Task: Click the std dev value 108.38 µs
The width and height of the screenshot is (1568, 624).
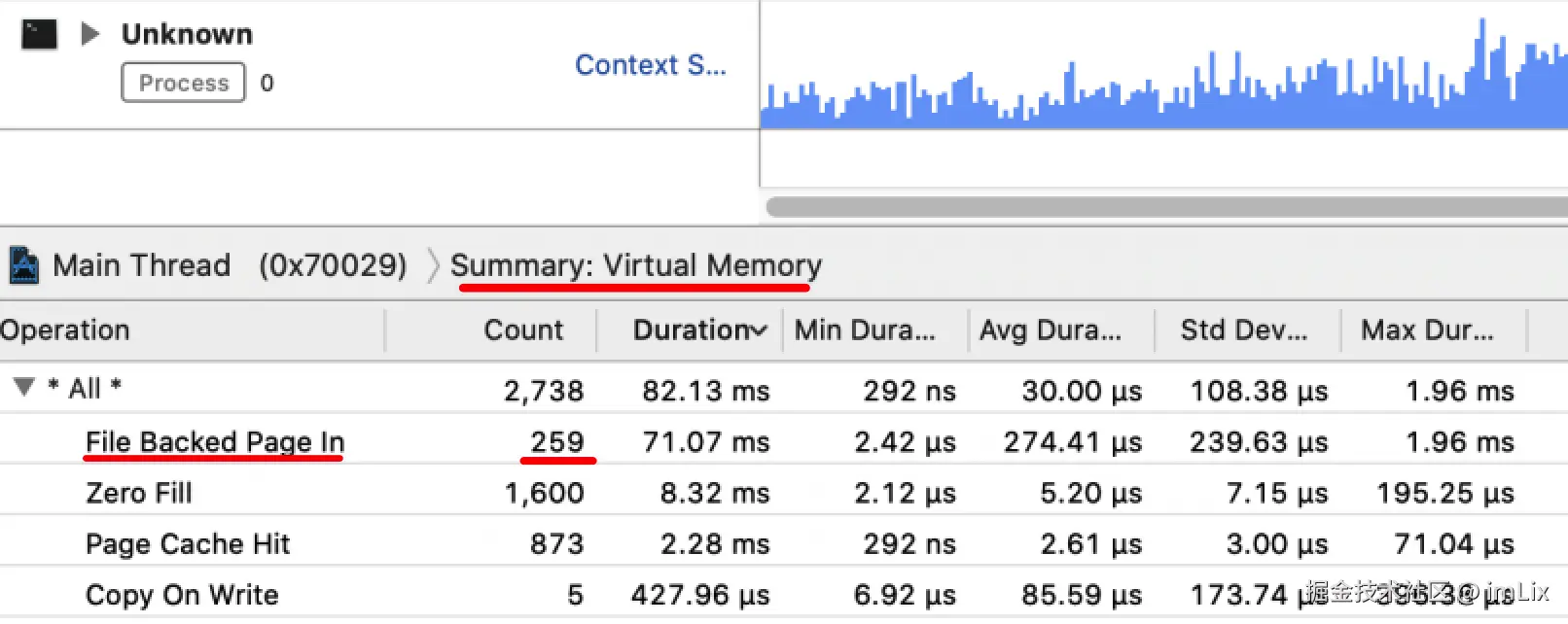Action: (x=1260, y=391)
